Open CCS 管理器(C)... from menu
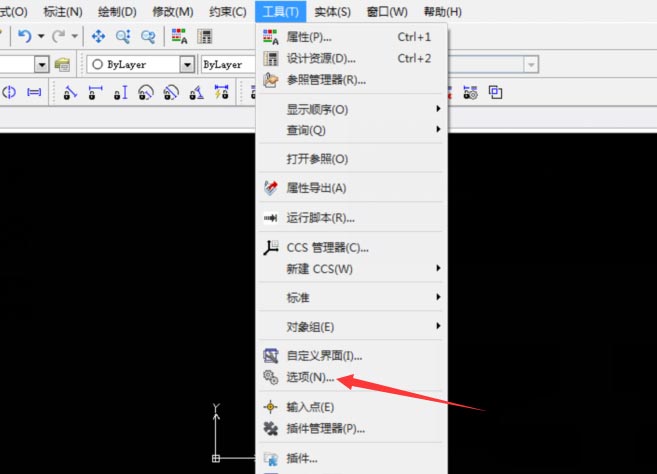 click(352, 248)
